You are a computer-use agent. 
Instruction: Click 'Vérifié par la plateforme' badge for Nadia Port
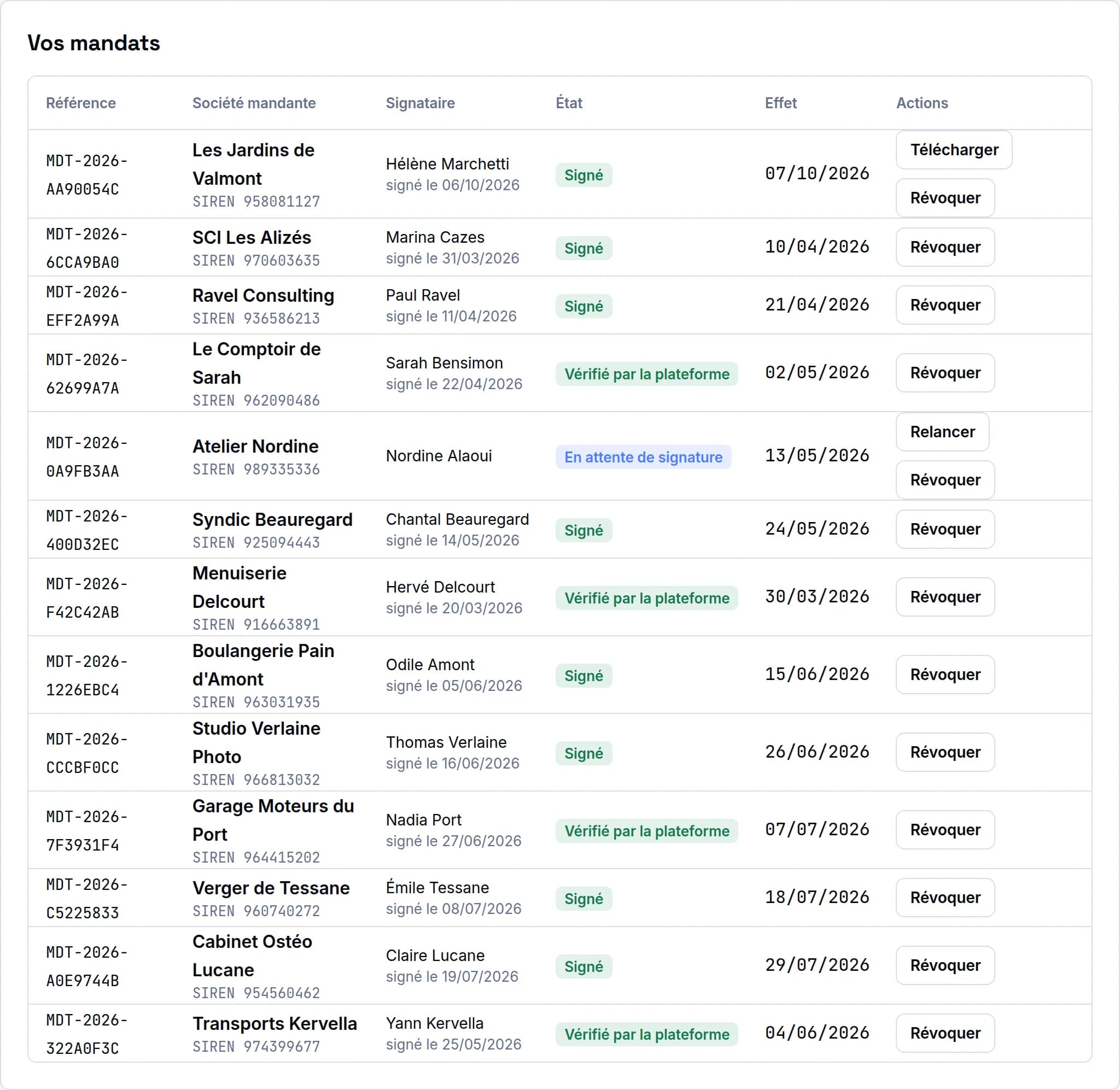click(x=646, y=831)
